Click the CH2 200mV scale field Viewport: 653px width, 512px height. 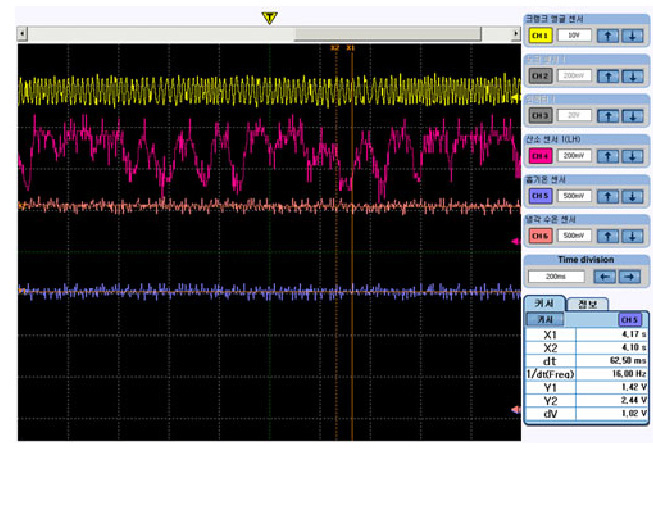(574, 75)
